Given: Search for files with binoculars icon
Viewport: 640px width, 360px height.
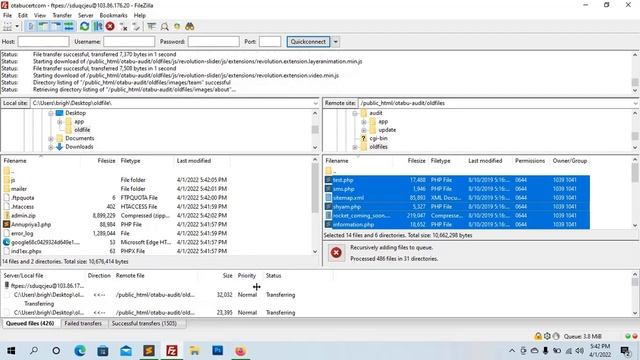Looking at the screenshot, I should point(189,27).
